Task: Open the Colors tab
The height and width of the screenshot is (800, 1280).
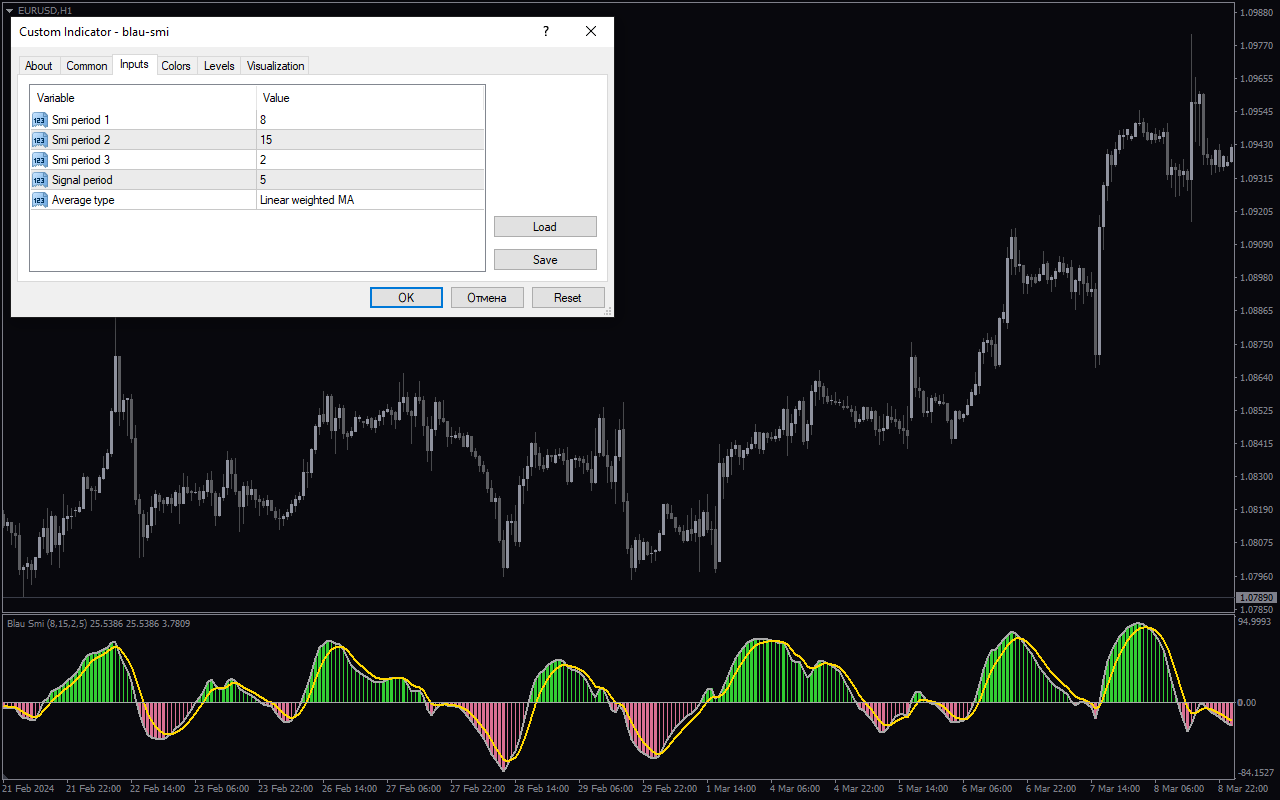Action: (176, 66)
